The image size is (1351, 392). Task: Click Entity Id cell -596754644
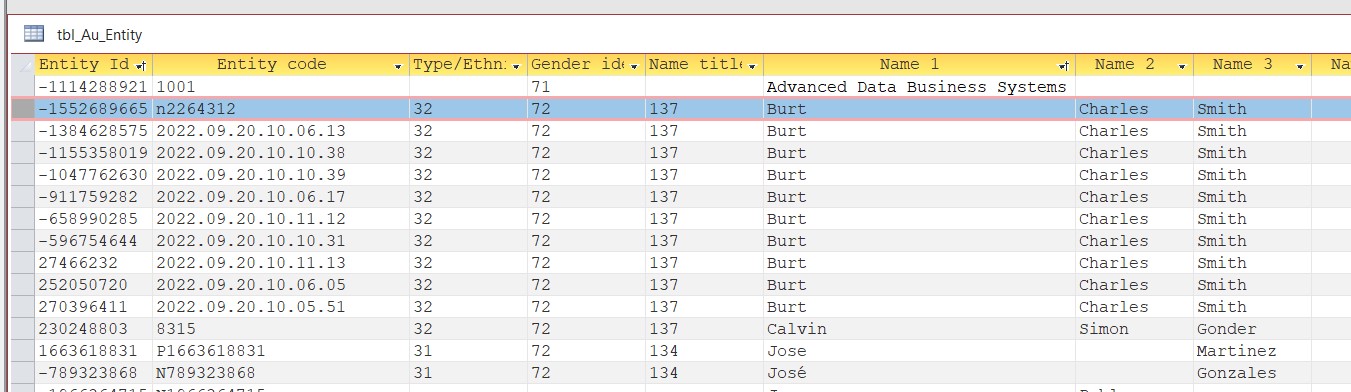(x=93, y=241)
